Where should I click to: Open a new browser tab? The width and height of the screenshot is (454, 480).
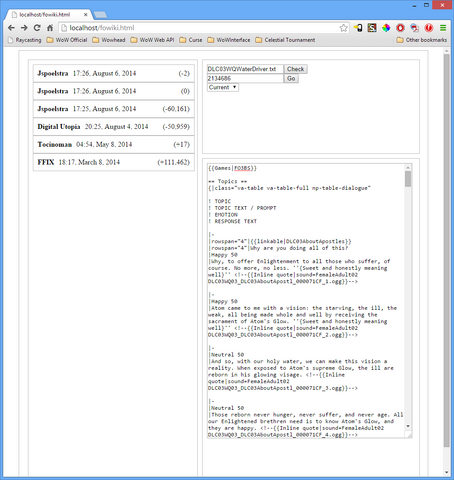100,15
